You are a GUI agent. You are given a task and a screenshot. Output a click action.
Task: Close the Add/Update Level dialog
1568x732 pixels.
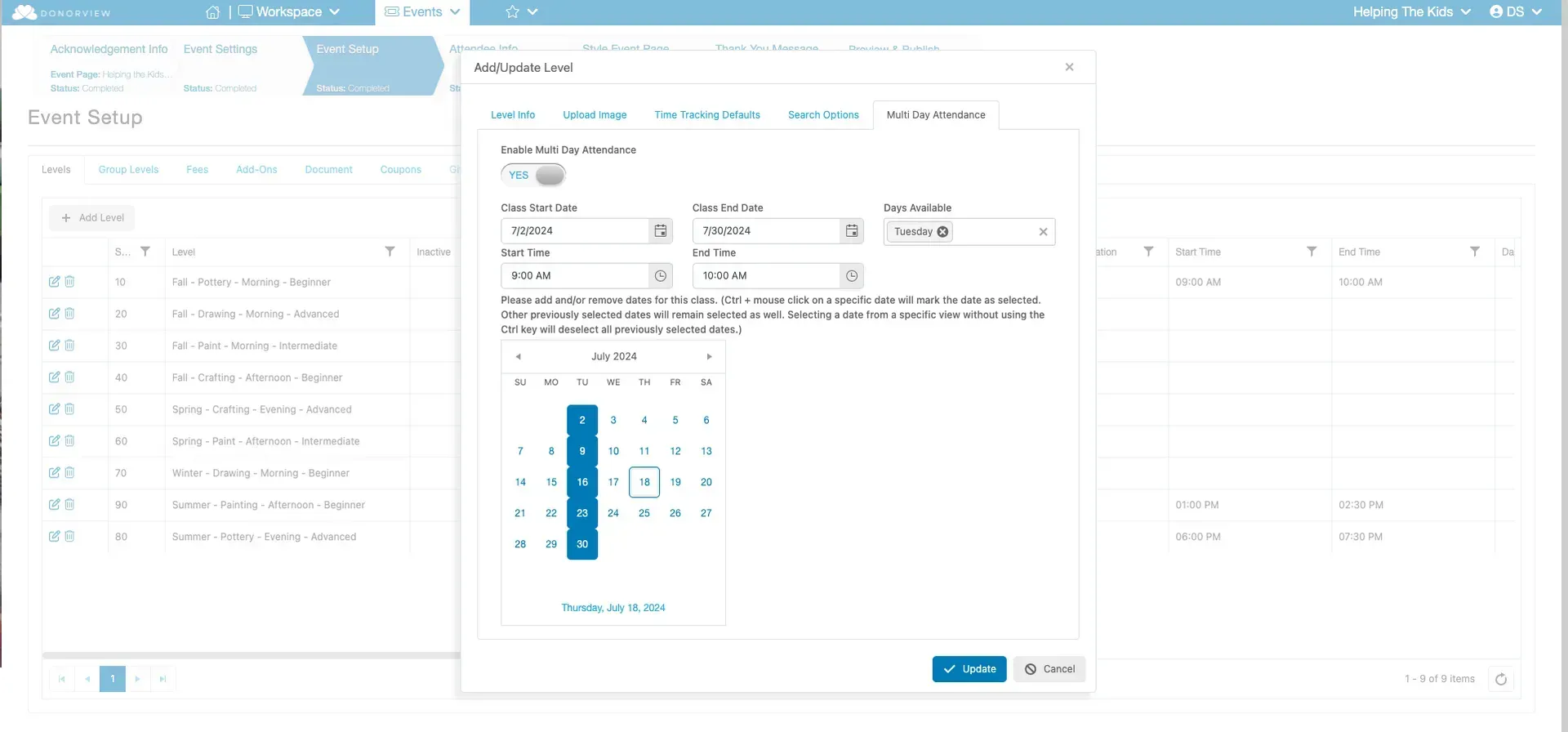(1069, 67)
